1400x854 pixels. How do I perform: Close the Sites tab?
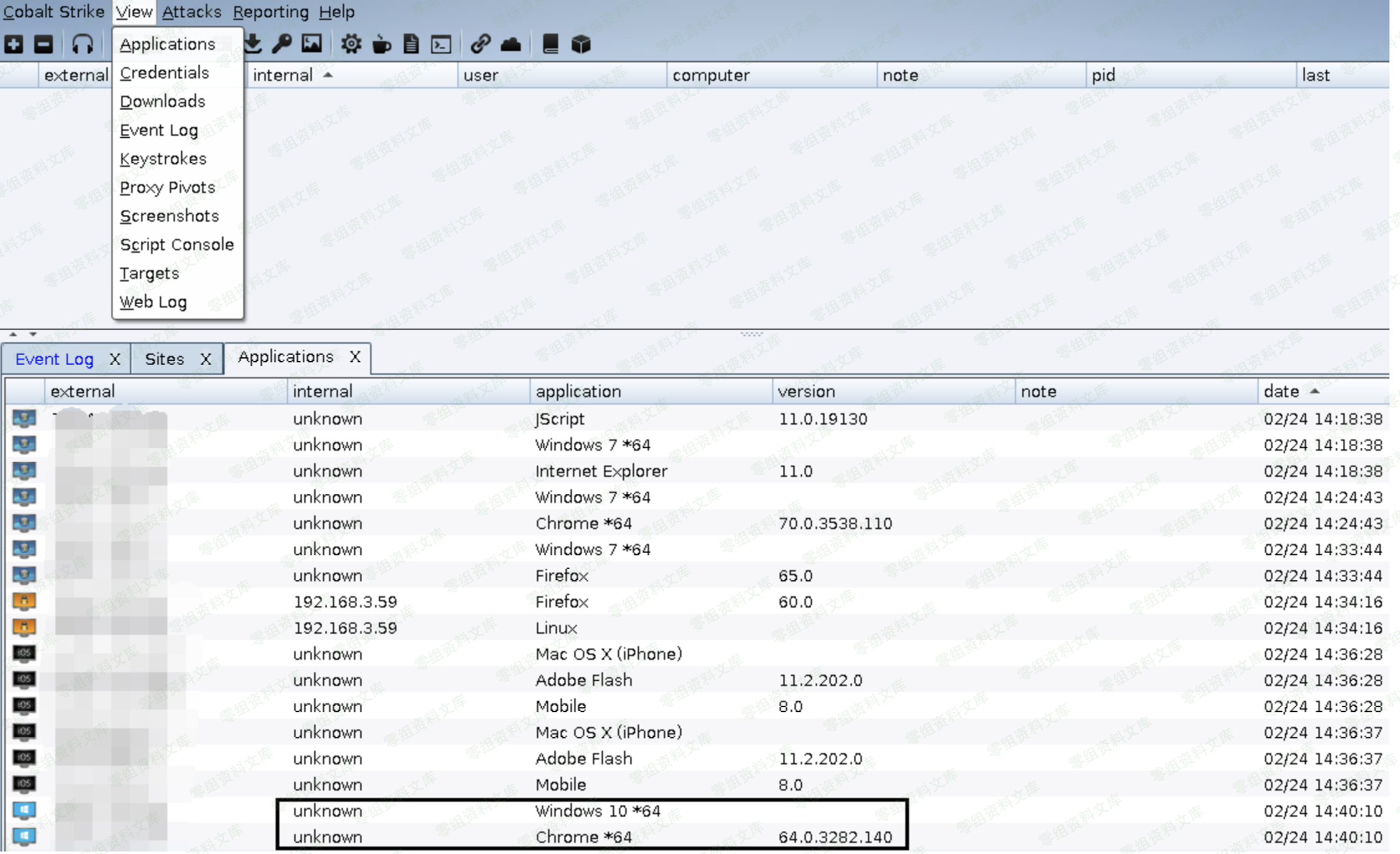tap(205, 359)
